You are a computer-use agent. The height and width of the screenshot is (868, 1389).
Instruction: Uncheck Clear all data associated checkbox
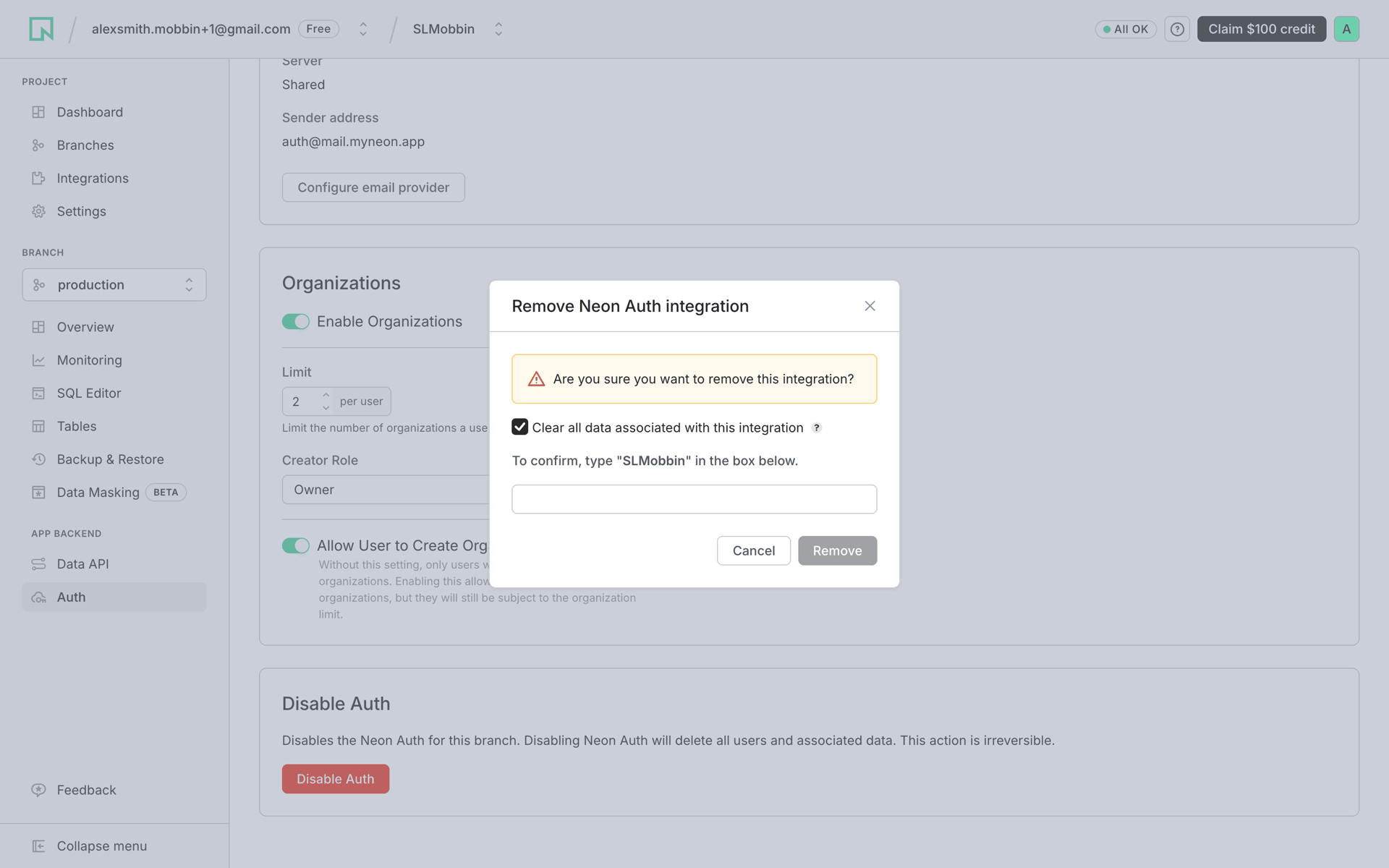click(519, 427)
